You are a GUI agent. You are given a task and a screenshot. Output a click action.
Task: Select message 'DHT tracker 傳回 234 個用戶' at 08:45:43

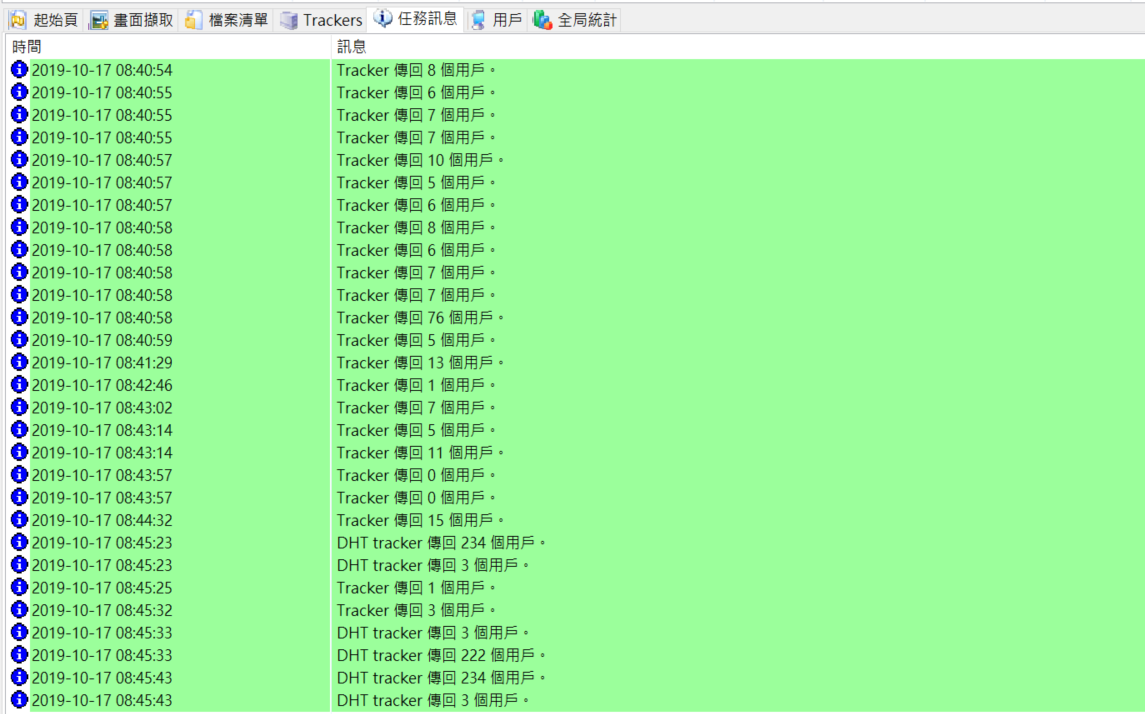442,677
